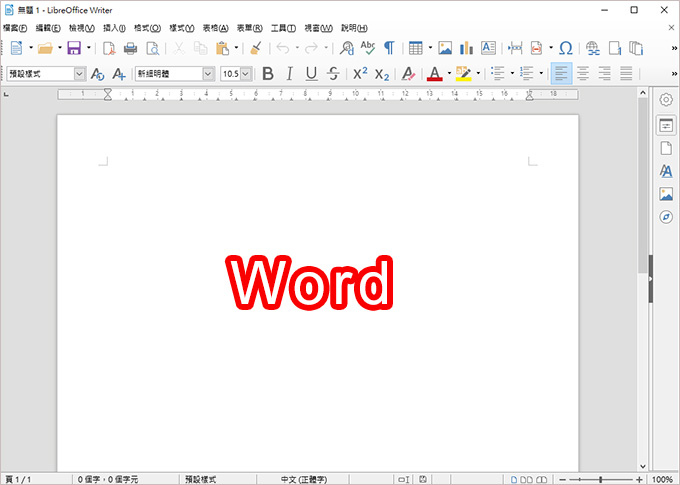Viewport: 680px width, 485px height.
Task: Open the font name dropdown
Action: [x=208, y=74]
